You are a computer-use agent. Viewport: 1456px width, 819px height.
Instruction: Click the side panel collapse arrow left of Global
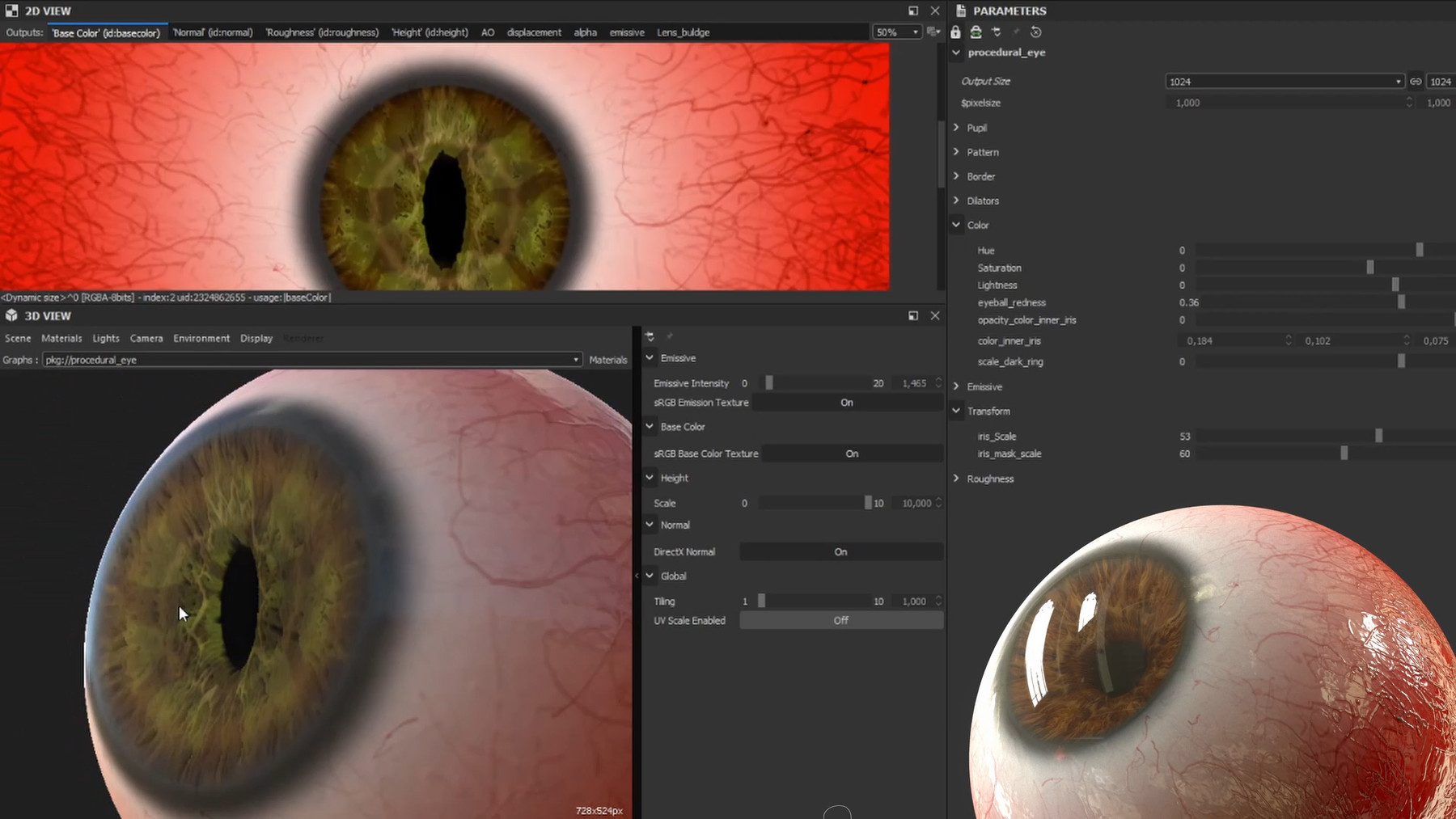[x=637, y=576]
